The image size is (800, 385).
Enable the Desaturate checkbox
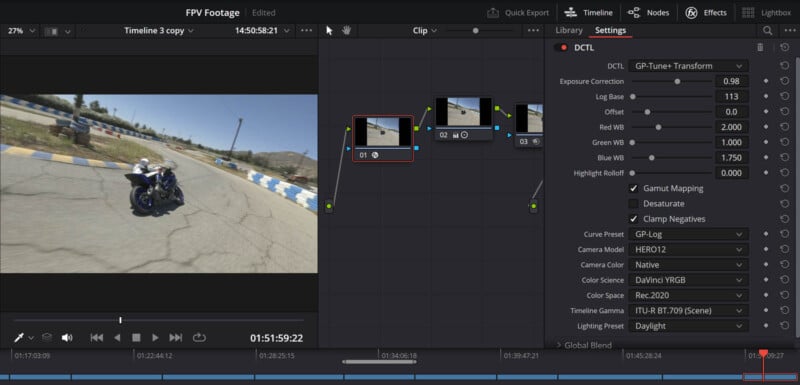pyautogui.click(x=634, y=203)
